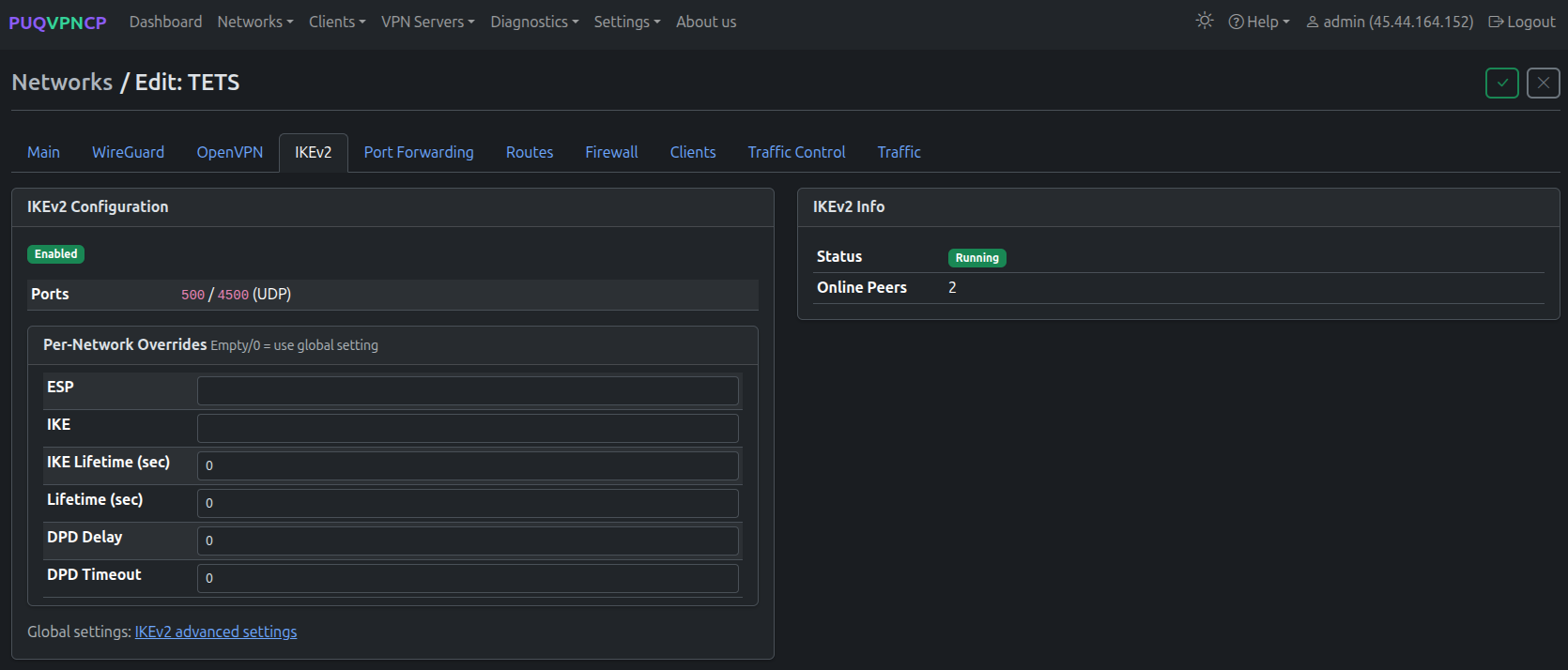The height and width of the screenshot is (670, 1568).
Task: Expand the VPN Servers dropdown
Action: 428,22
